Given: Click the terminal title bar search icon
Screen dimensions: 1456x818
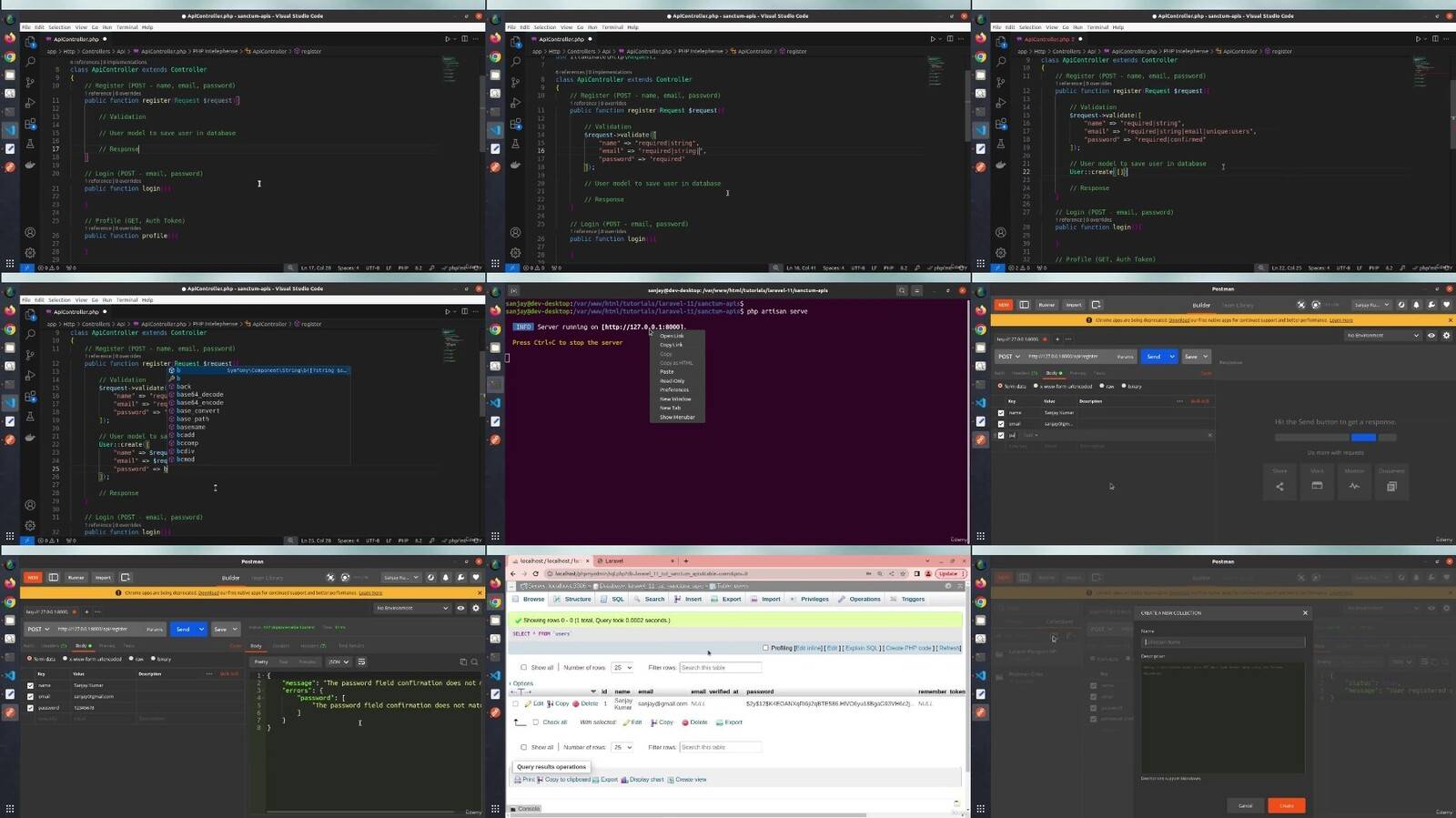Looking at the screenshot, I should 902,291.
